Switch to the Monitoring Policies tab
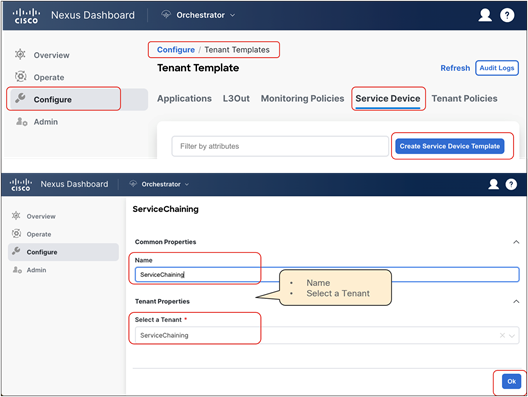Screen dimensions: 528x397 point(302,98)
